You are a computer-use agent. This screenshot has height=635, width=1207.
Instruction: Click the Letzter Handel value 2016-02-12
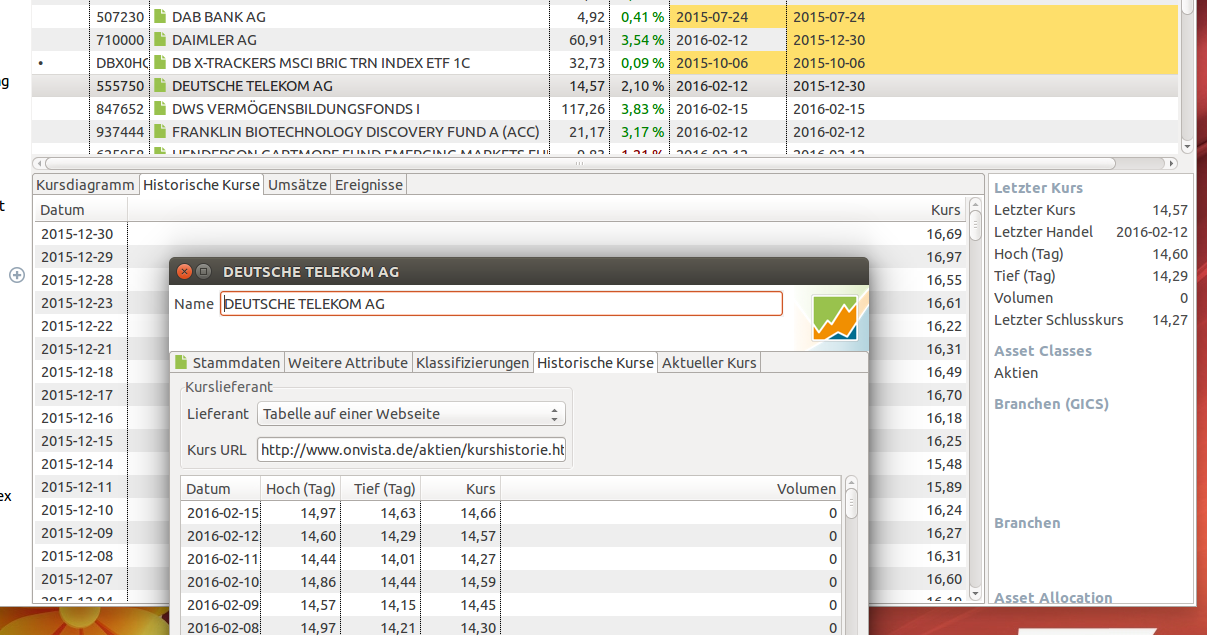(1151, 232)
